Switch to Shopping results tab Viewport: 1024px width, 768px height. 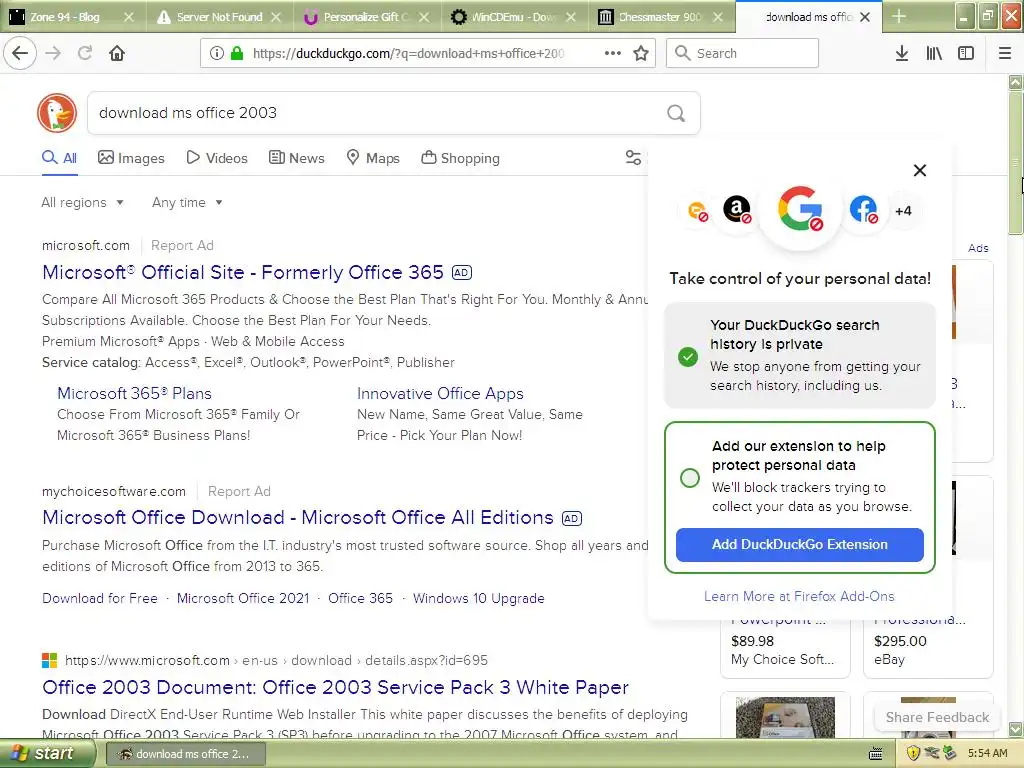click(x=460, y=158)
